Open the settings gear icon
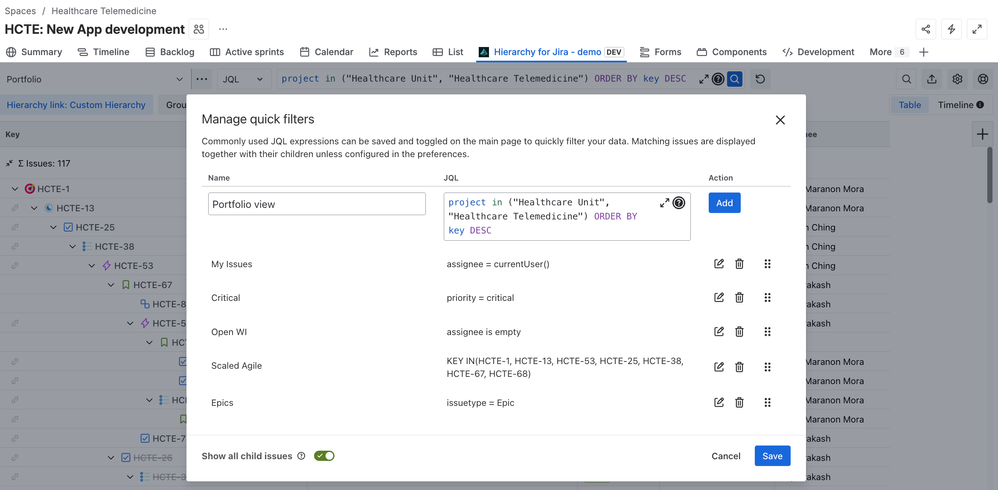This screenshot has width=998, height=490. click(957, 80)
